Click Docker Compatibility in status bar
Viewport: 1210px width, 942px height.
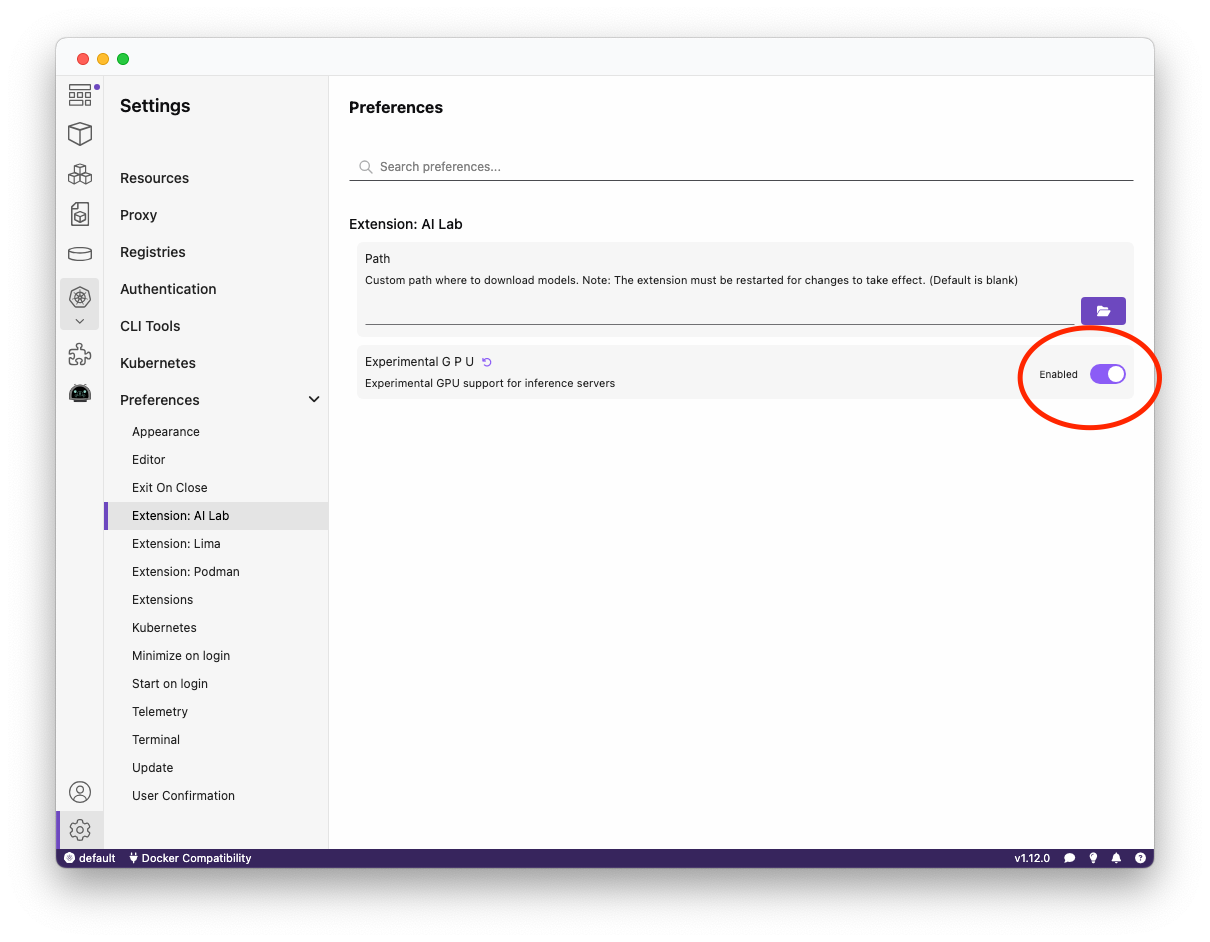click(x=190, y=858)
